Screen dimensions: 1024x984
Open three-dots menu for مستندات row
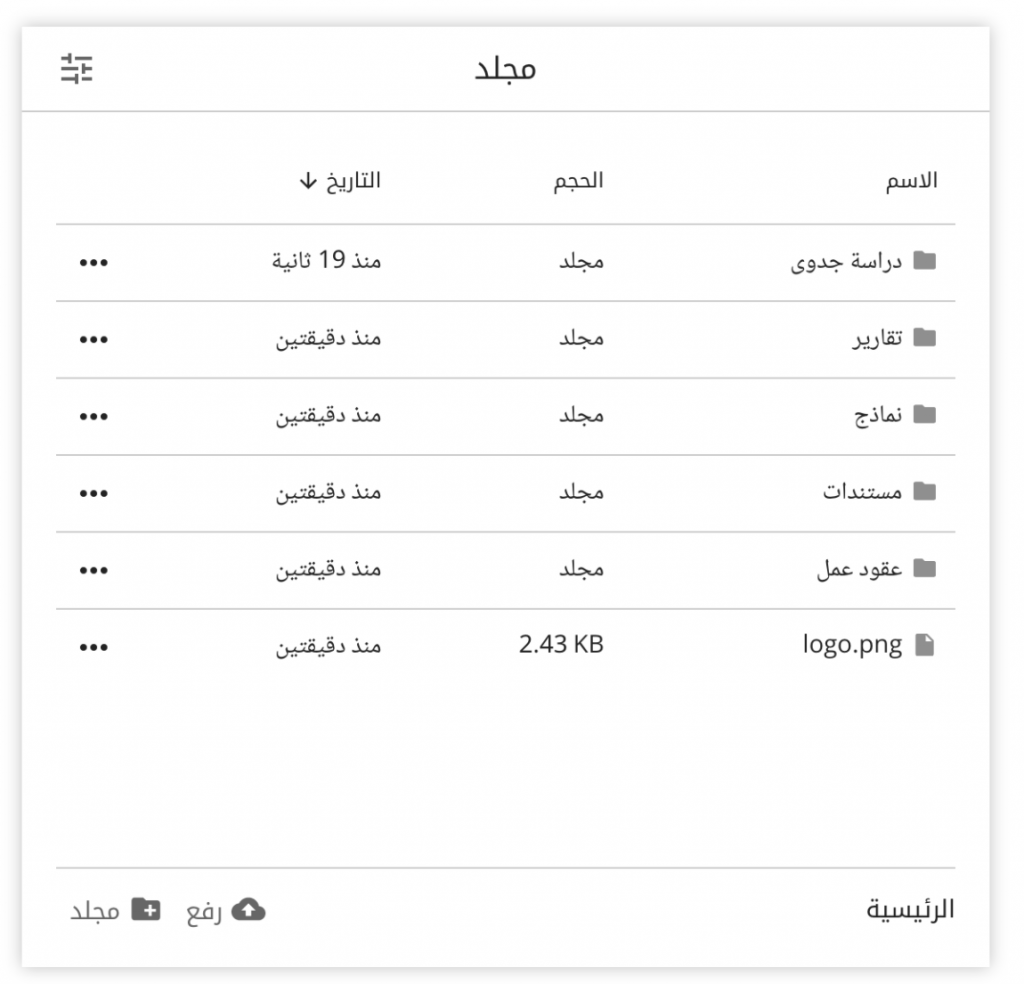(x=93, y=493)
